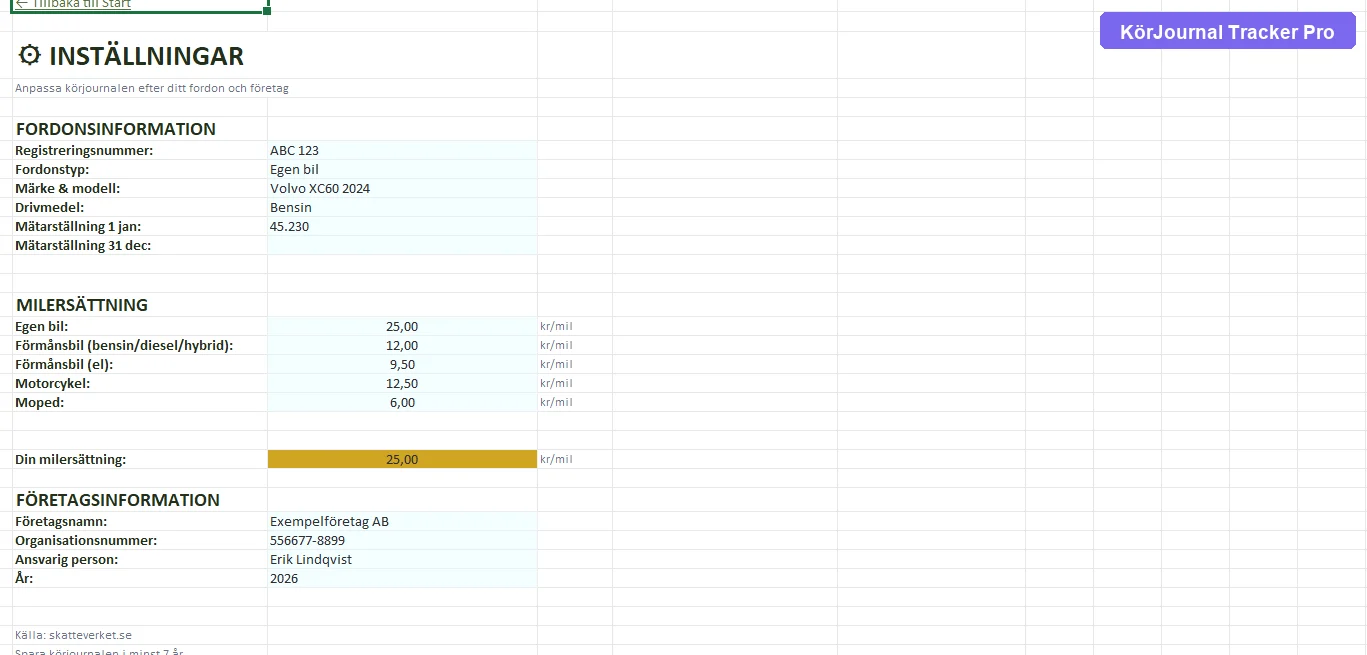Screen dimensions: 1367x655
Task: Click the Erik Lindqvist cell
Action: pyautogui.click(x=402, y=560)
